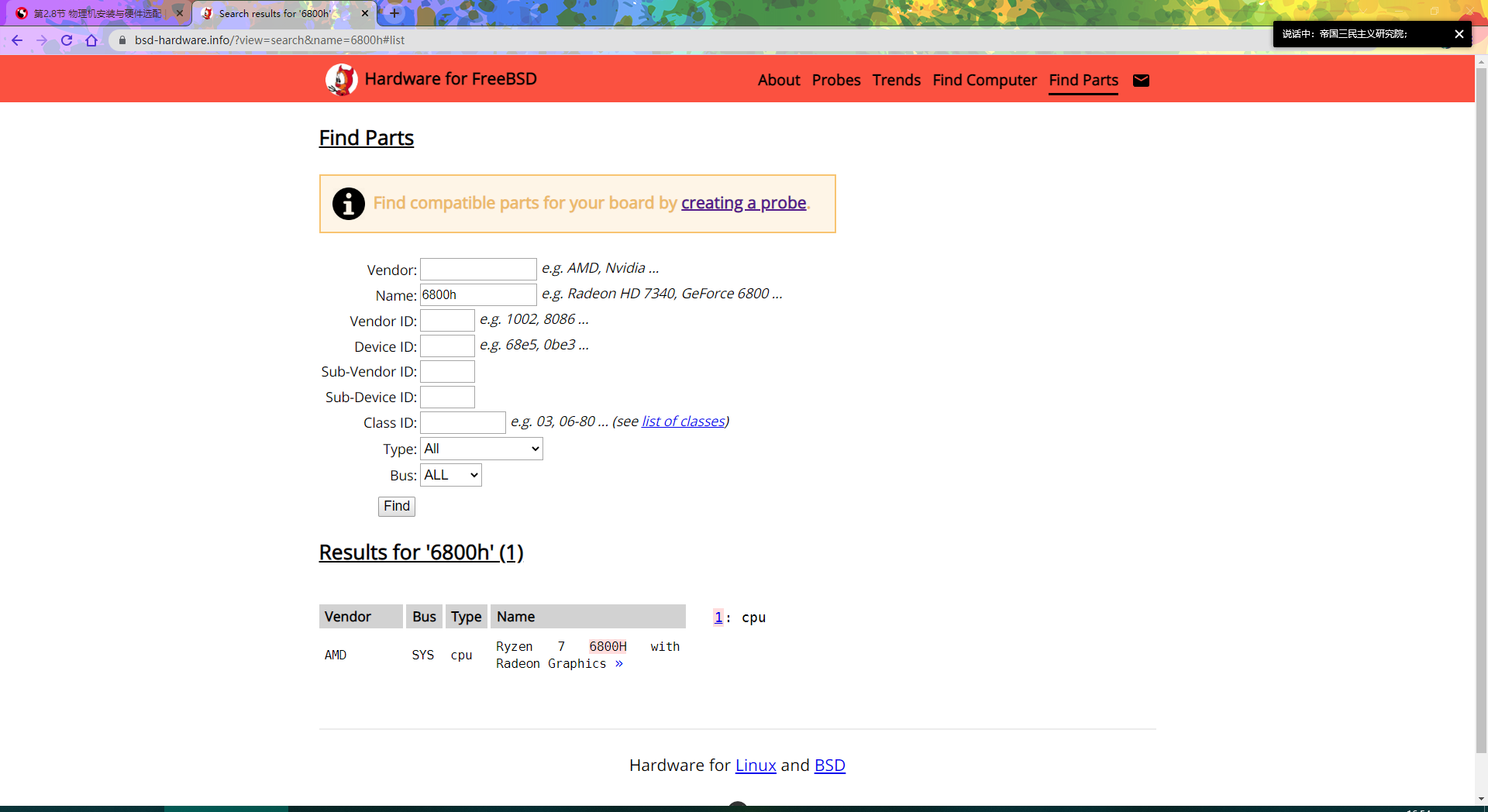Viewport: 1488px width, 812px height.
Task: Open the mail envelope icon in header
Action: point(1141,81)
